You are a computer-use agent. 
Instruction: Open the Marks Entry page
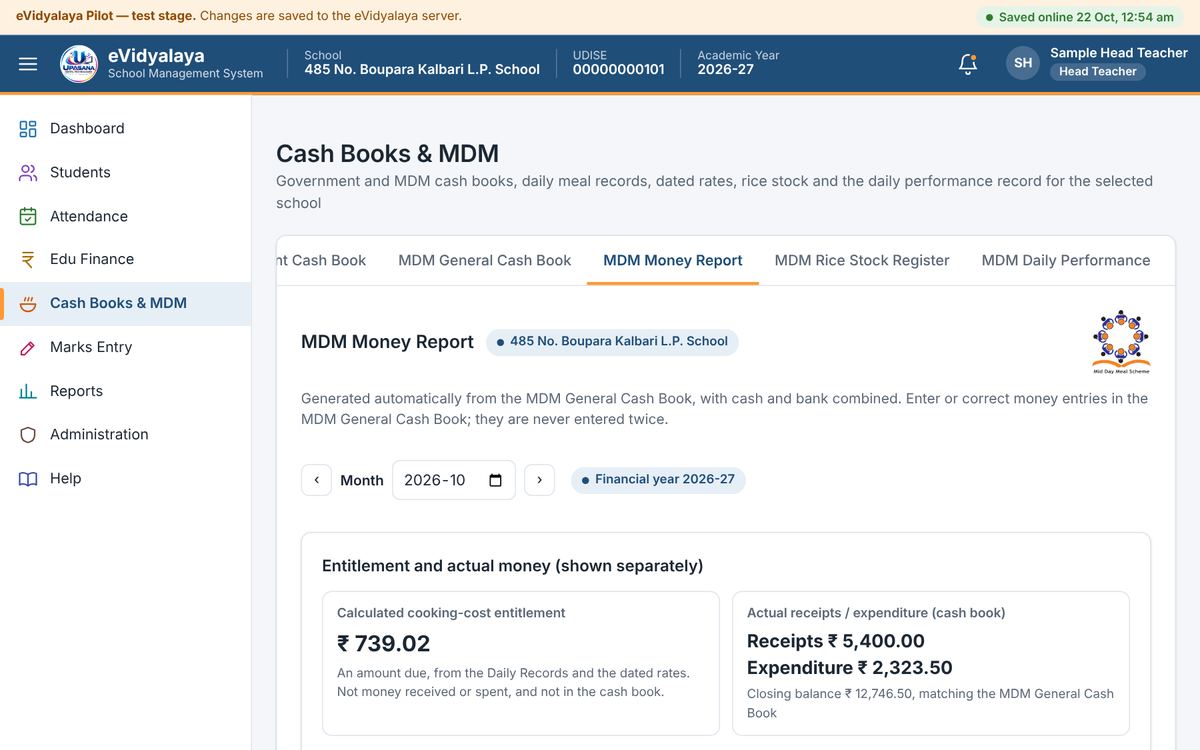126,348
